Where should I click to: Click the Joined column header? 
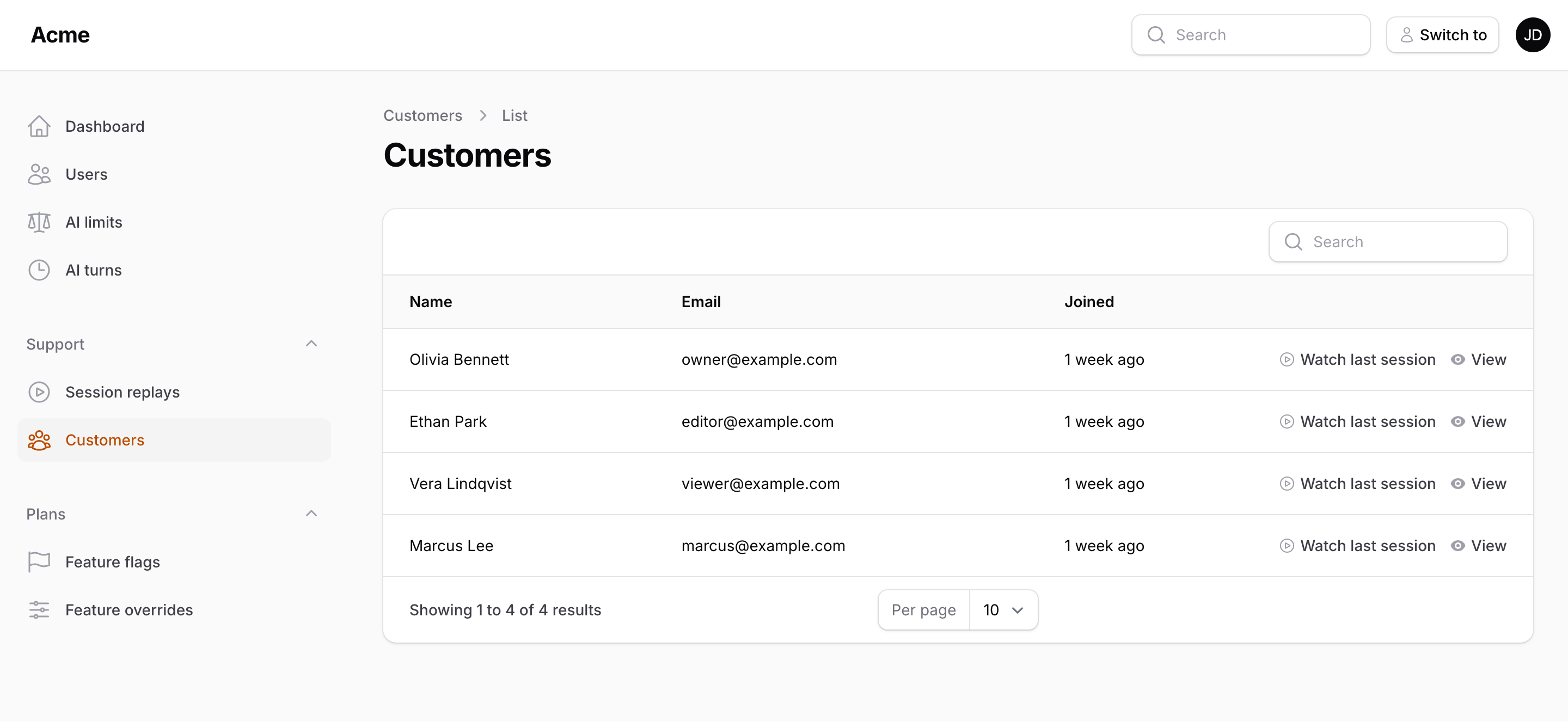pos(1089,302)
